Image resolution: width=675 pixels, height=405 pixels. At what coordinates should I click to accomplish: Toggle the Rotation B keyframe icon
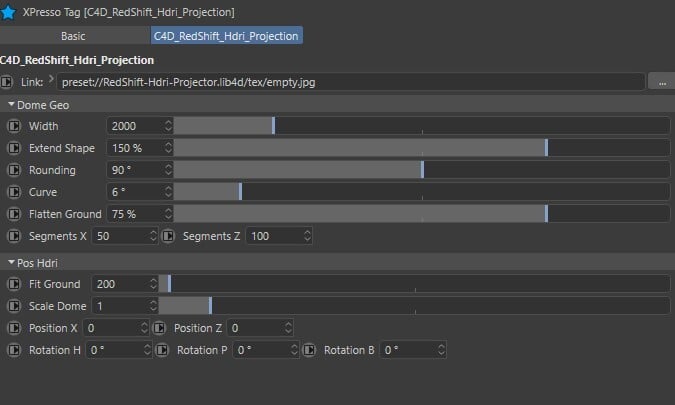pyautogui.click(x=309, y=350)
